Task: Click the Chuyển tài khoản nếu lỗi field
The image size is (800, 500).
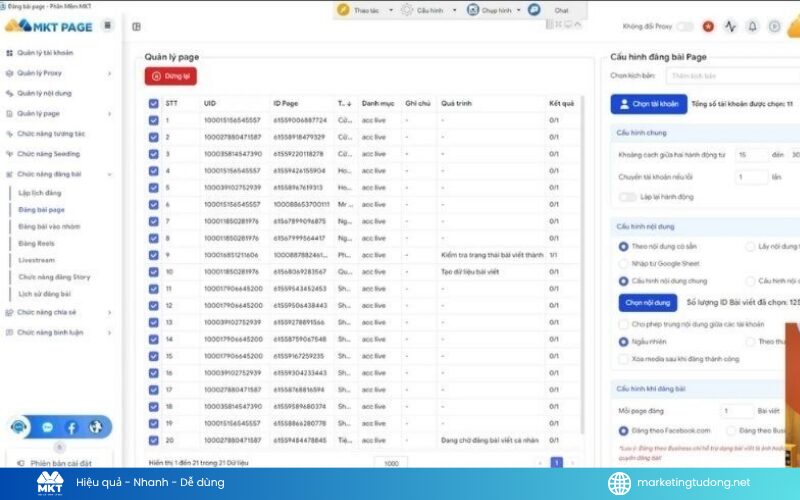Action: [752, 177]
